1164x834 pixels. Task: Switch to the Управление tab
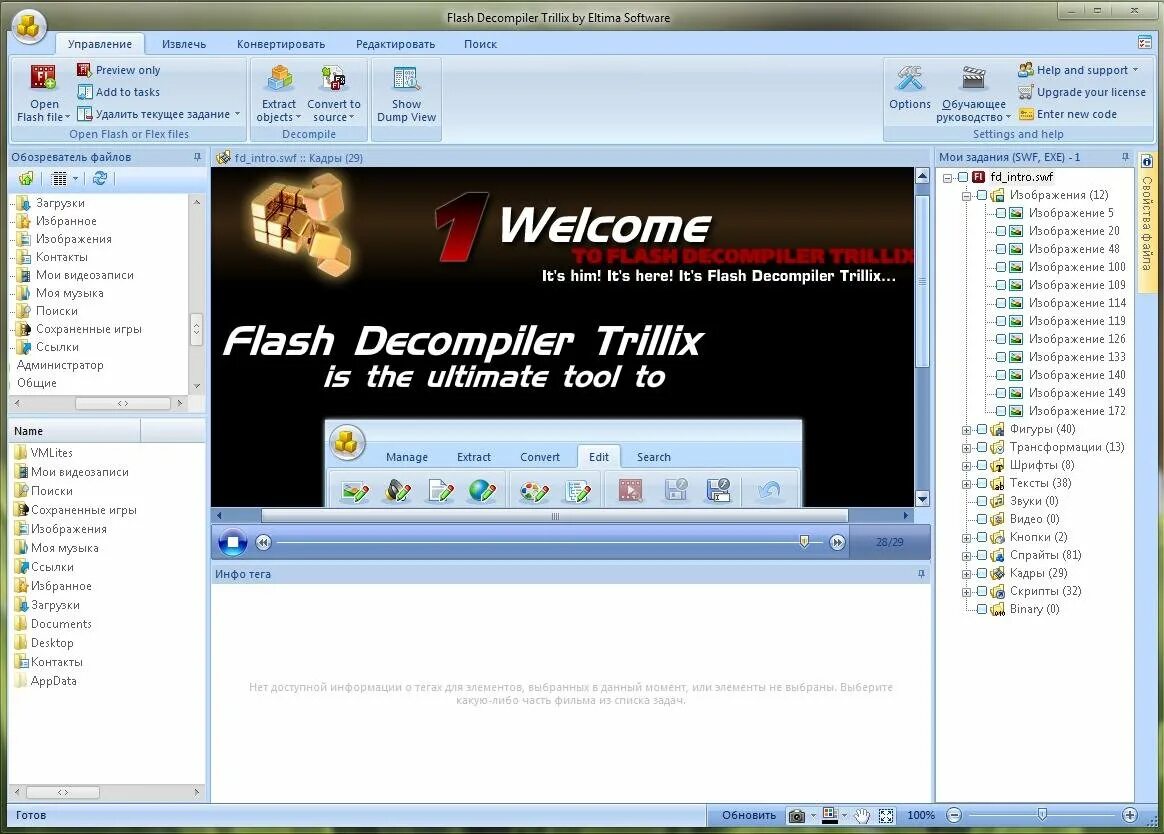[99, 44]
